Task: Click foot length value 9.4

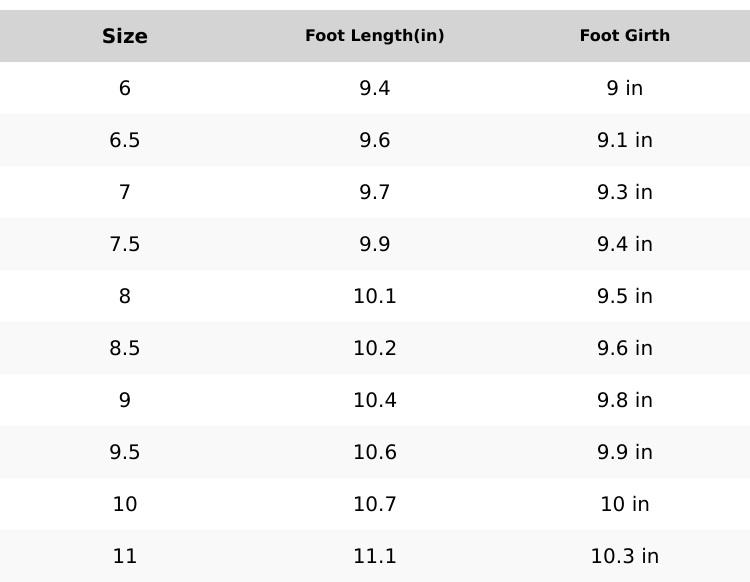Action: [375, 88]
